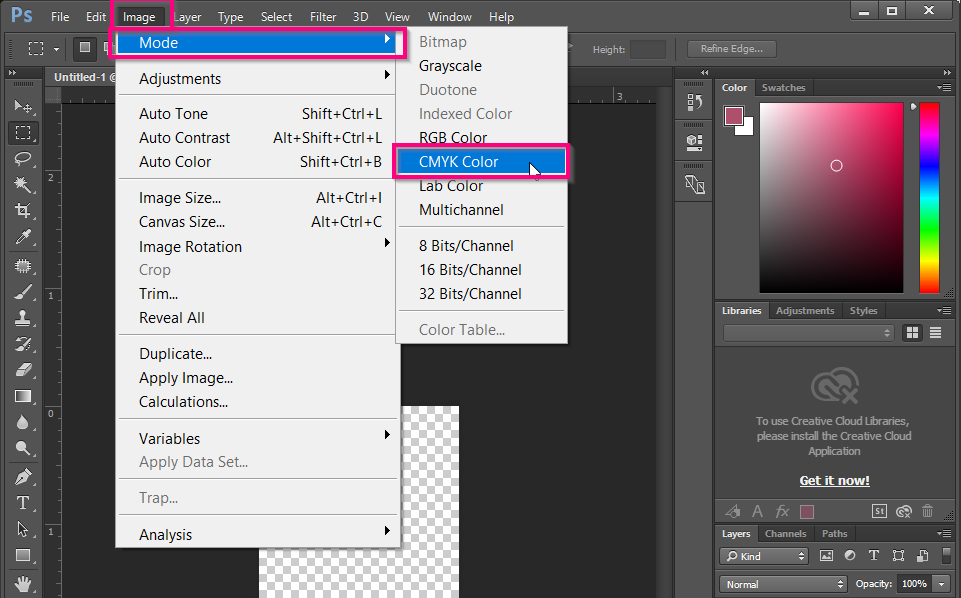961x598 pixels.
Task: Enable the Text layer filter toggle
Action: pyautogui.click(x=873, y=556)
